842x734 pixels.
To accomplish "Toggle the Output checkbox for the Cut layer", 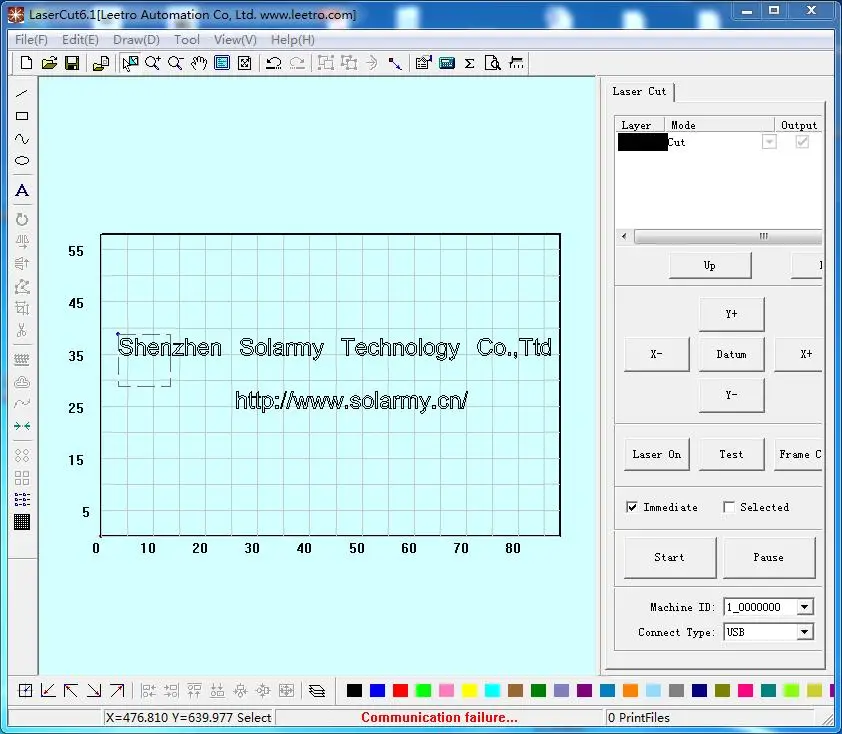I will 800,141.
